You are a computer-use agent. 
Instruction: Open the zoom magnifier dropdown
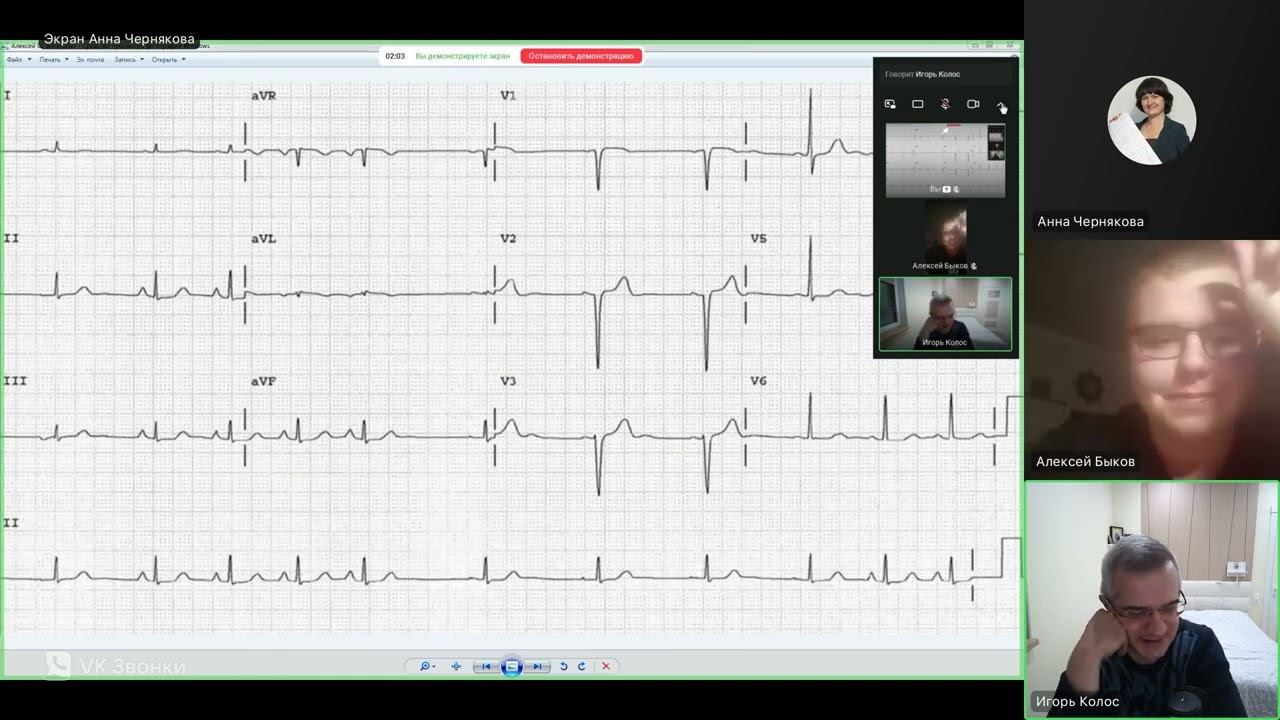point(427,666)
